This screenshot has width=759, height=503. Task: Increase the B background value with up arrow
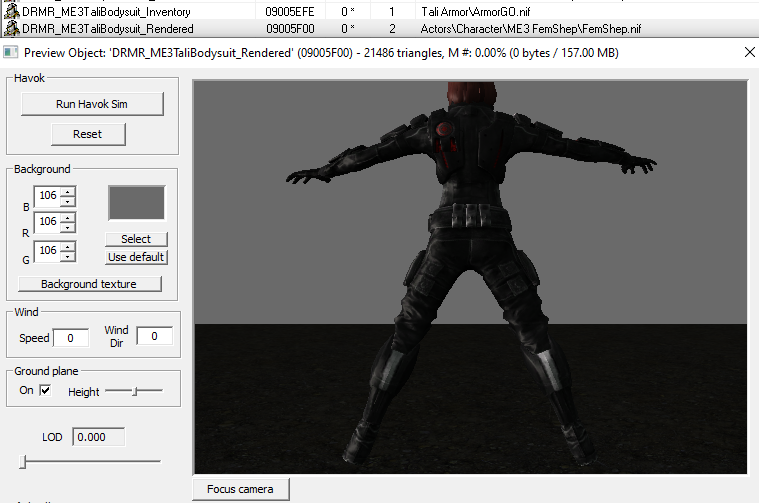pos(68,191)
